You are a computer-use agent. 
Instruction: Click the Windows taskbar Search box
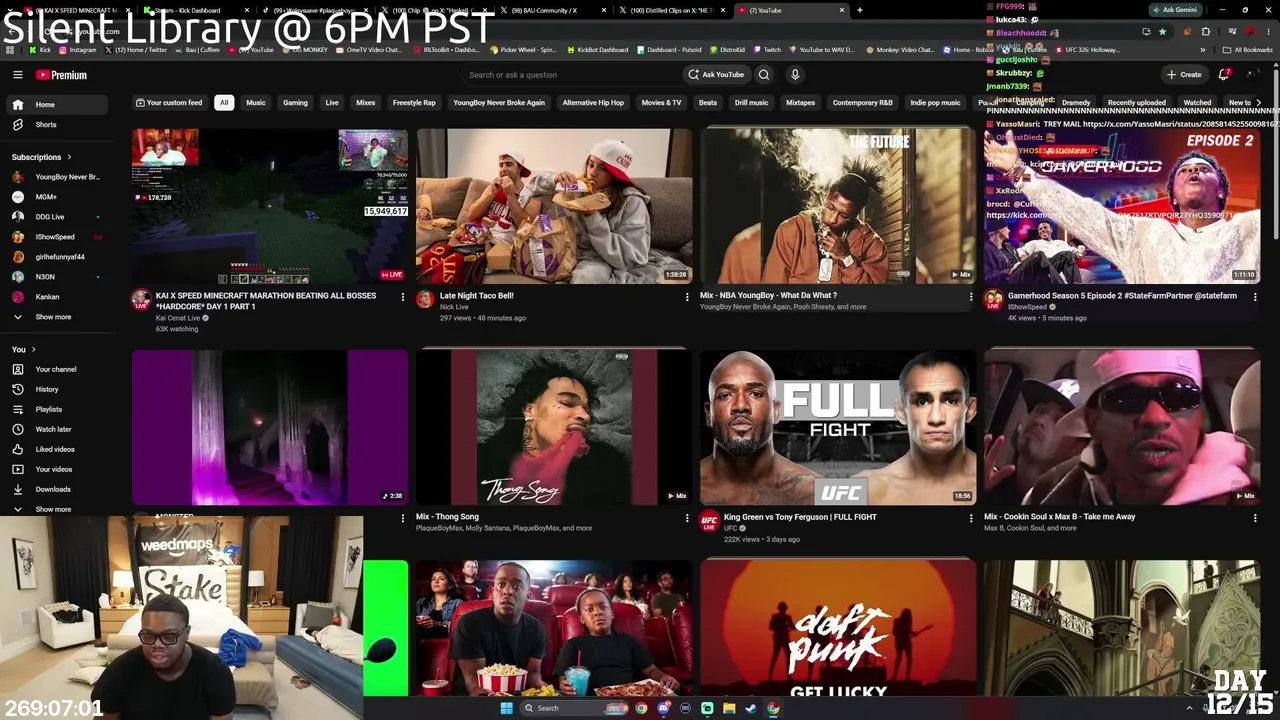(573, 708)
